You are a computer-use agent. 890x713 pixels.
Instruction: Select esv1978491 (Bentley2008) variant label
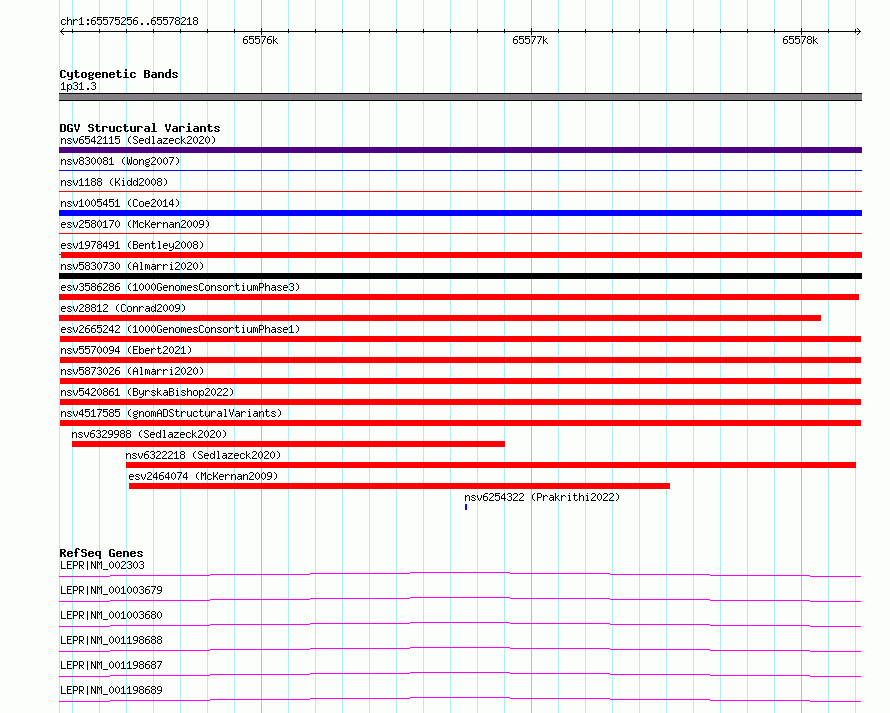[132, 245]
